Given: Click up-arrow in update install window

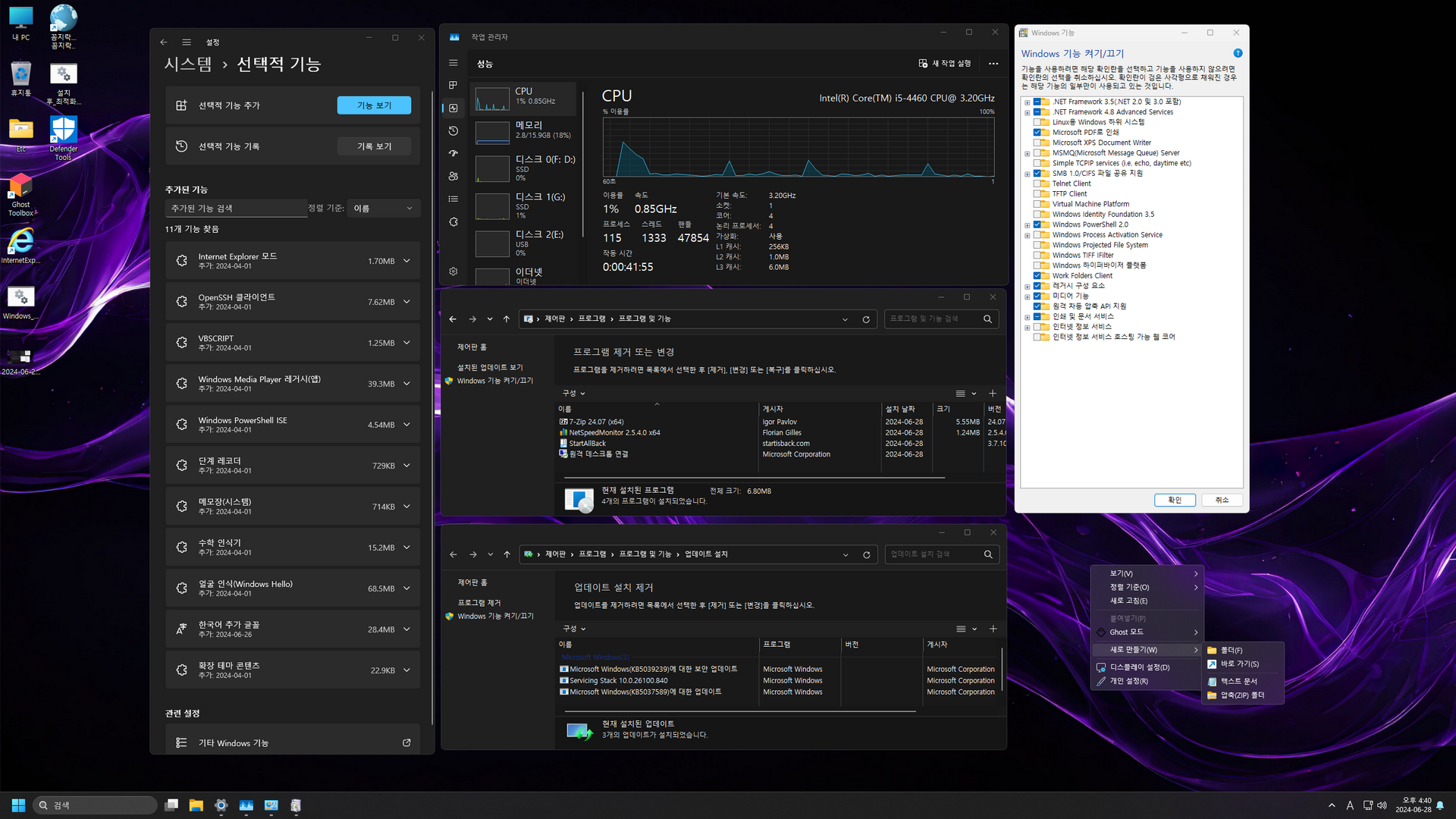Looking at the screenshot, I should click(x=507, y=554).
